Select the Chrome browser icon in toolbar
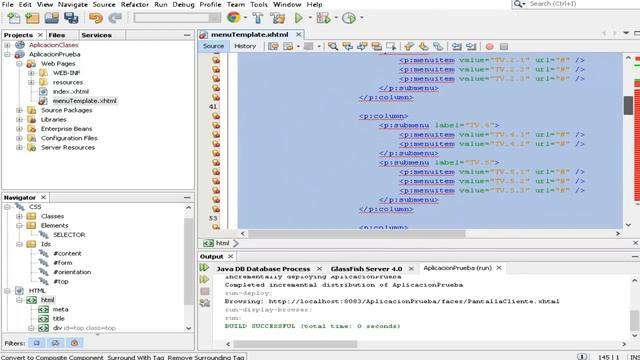640x360 pixels. coord(233,18)
